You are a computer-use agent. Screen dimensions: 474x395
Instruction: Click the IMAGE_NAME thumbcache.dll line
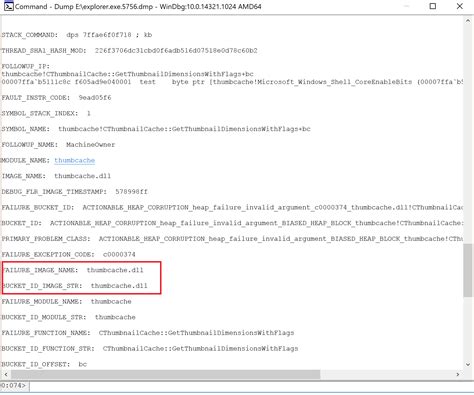pos(56,176)
